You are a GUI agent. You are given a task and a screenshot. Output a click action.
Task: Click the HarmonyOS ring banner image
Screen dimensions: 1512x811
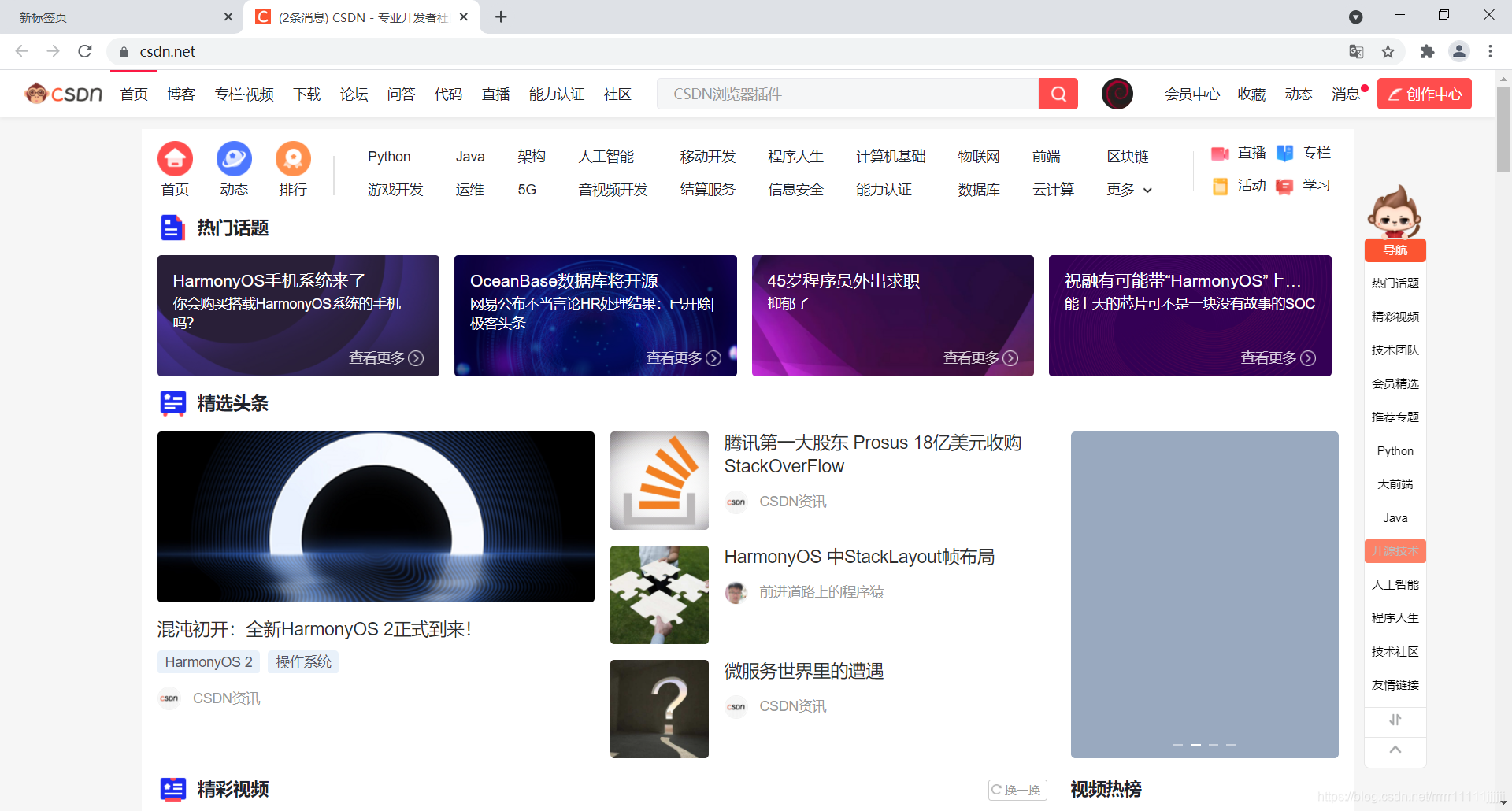376,517
